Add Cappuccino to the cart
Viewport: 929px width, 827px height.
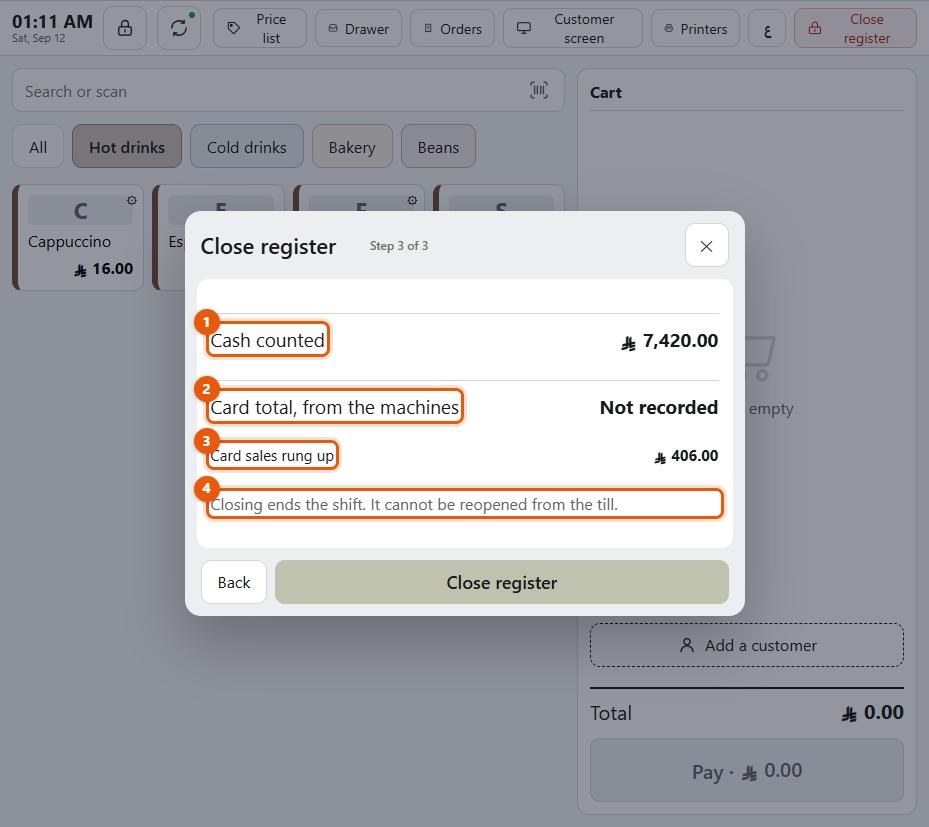coord(78,238)
